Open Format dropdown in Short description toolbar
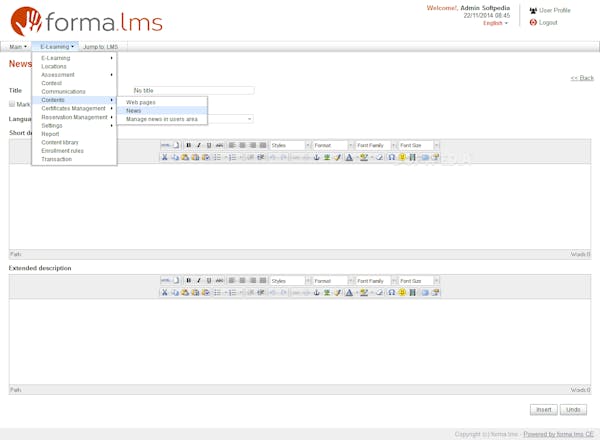Screen dimensions: 600x440 pyautogui.click(x=333, y=145)
